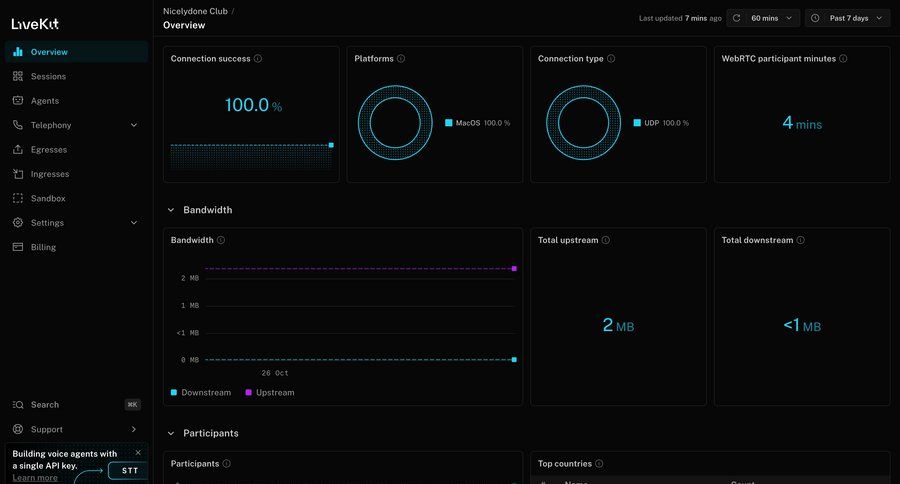Click info icon next to Total upstream
Image resolution: width=900 pixels, height=484 pixels.
[606, 240]
